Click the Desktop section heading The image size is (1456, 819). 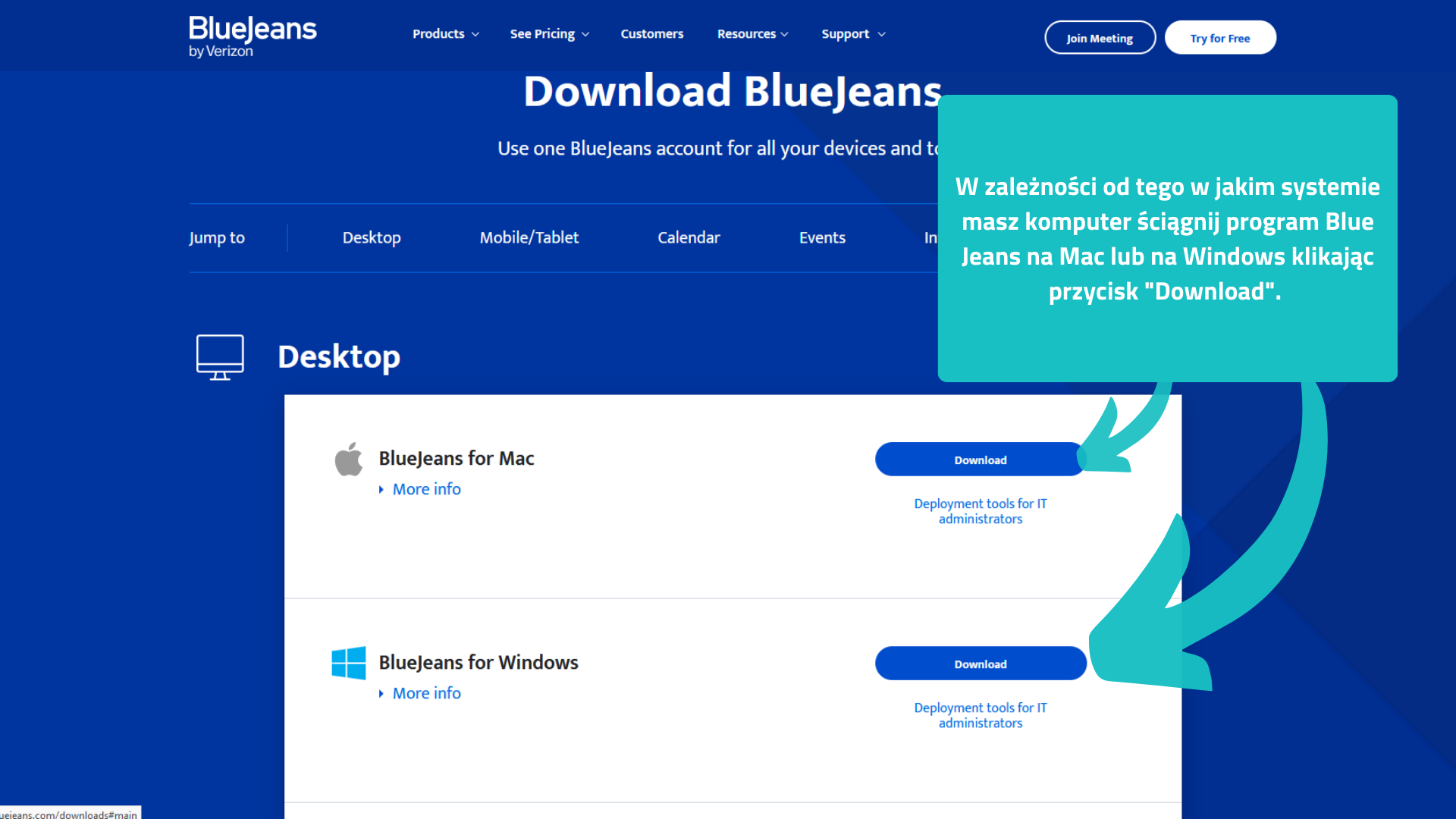(x=339, y=357)
